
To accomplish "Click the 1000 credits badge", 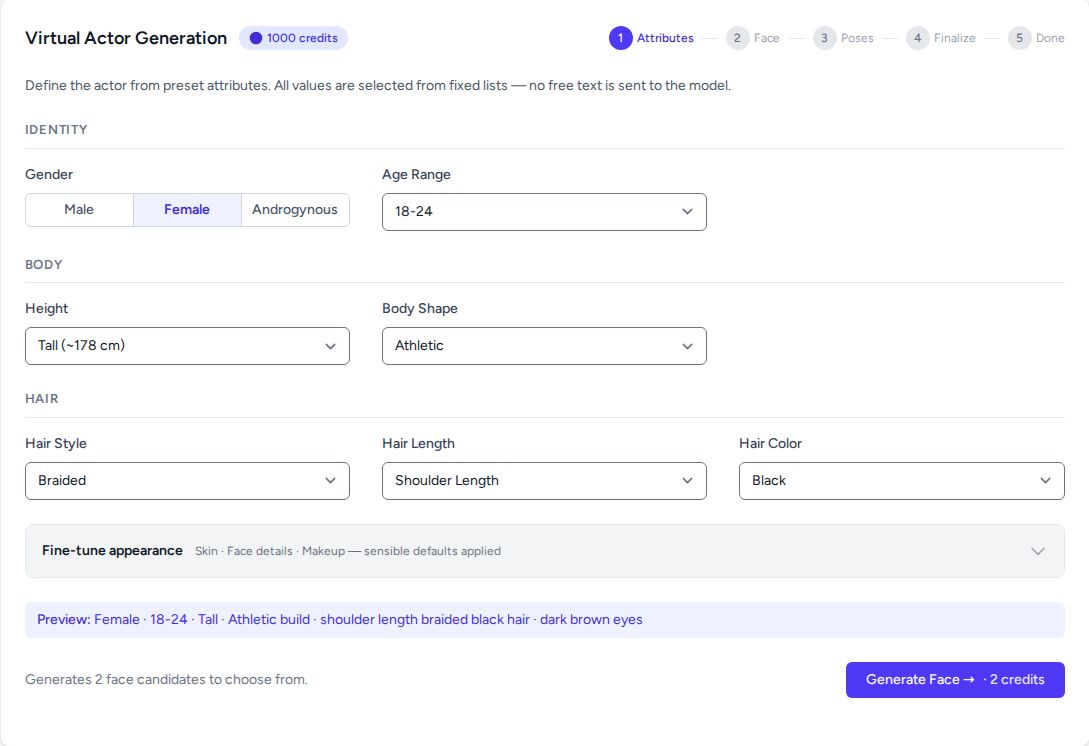I will click(293, 38).
